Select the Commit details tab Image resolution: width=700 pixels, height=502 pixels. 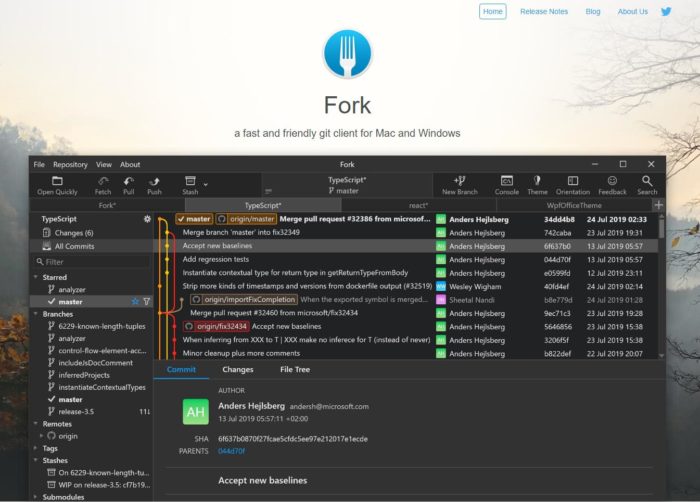click(181, 369)
